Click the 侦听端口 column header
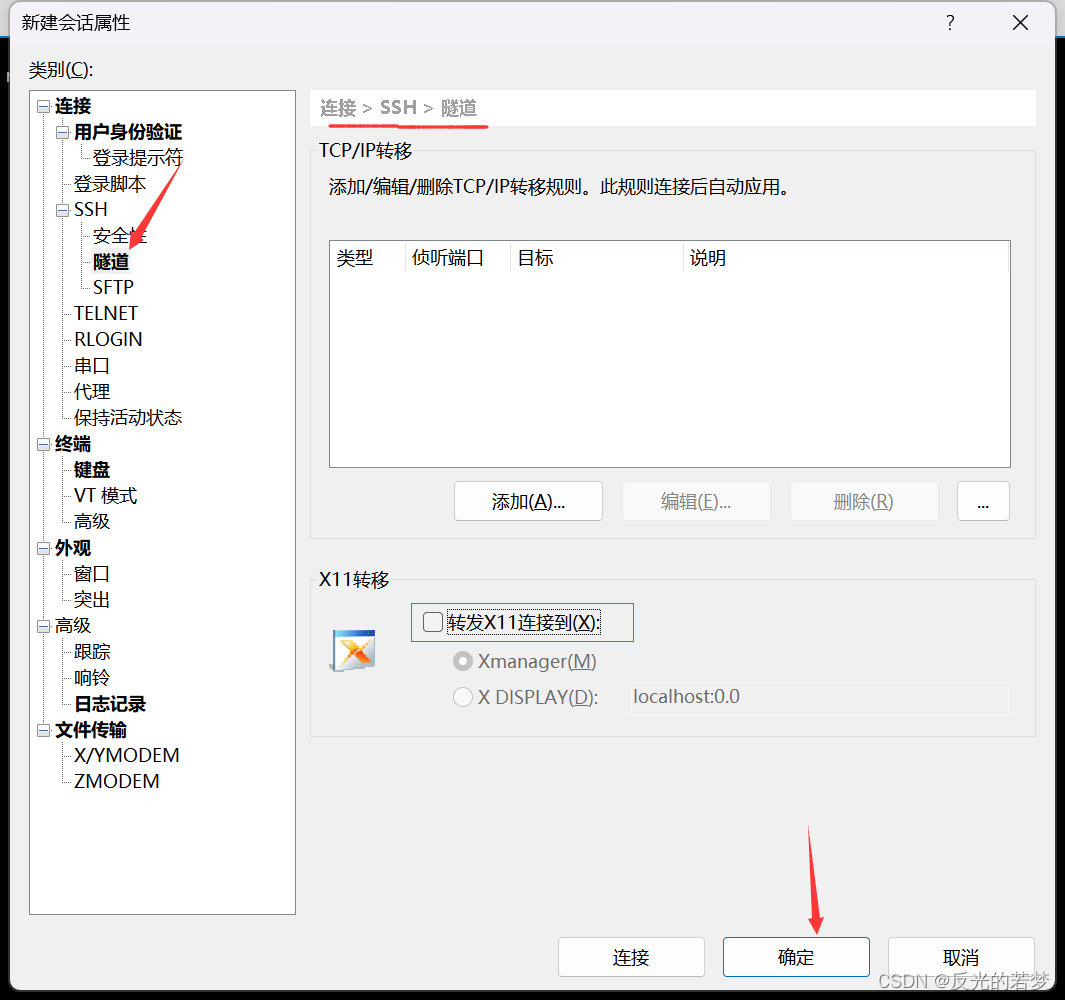Screen dimensions: 1065x1000 tap(450, 257)
